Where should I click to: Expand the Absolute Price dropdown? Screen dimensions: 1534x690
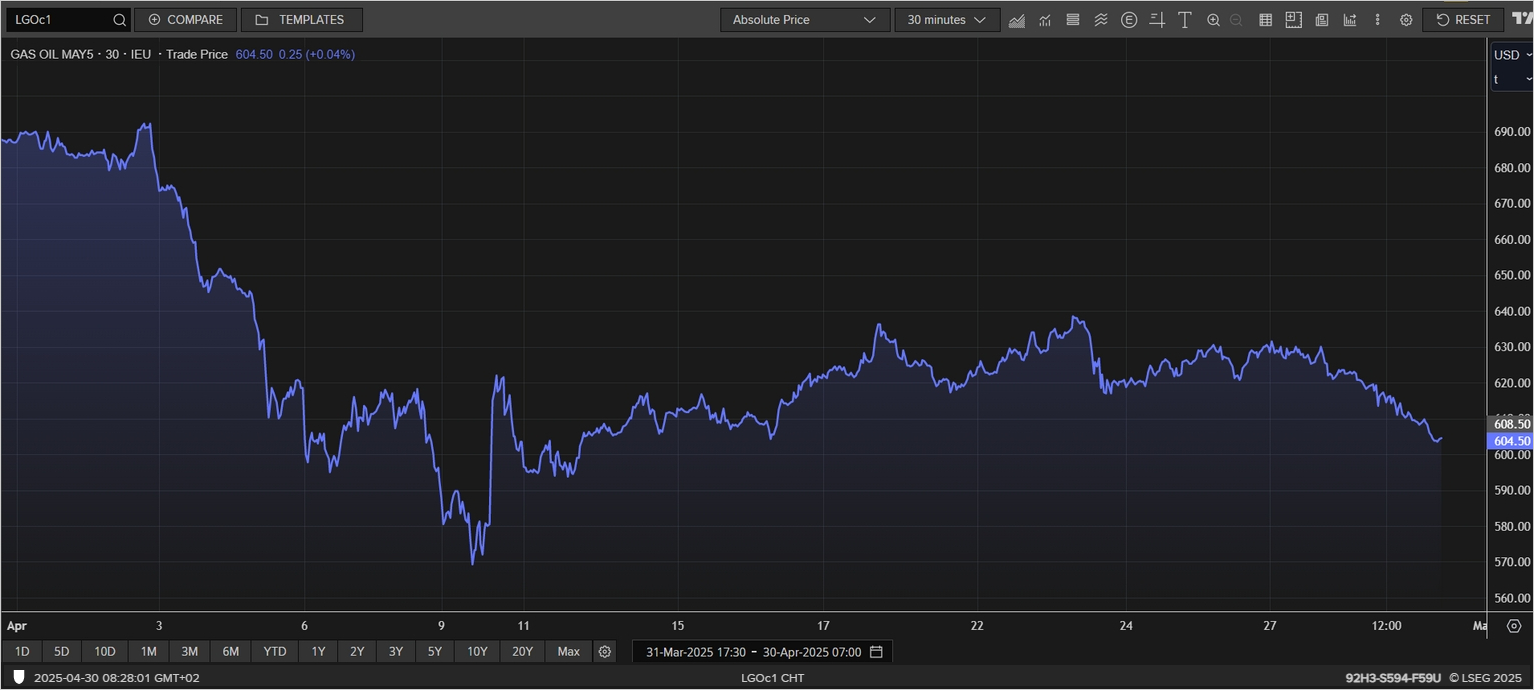[804, 20]
